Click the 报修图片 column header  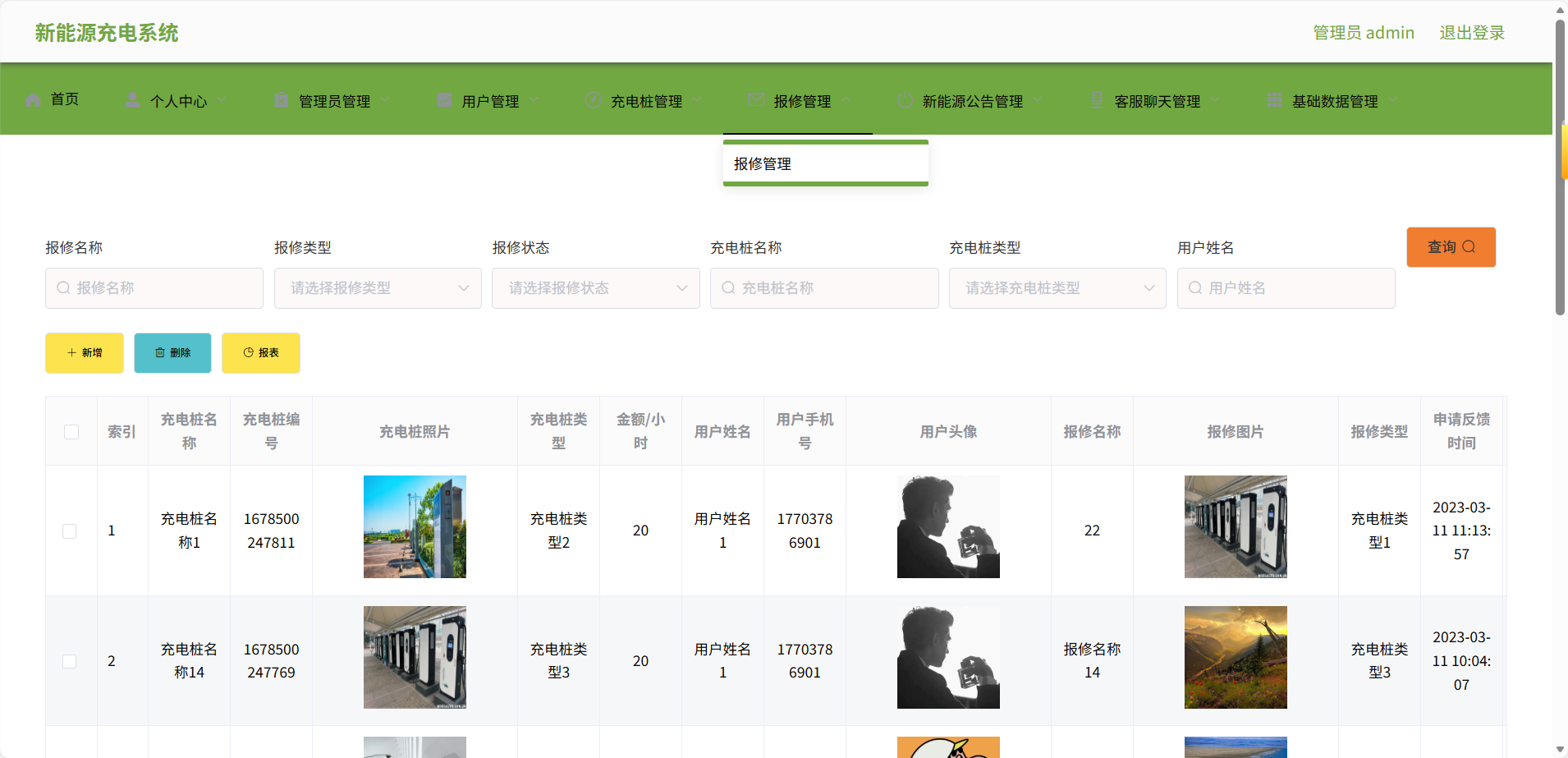pos(1236,432)
